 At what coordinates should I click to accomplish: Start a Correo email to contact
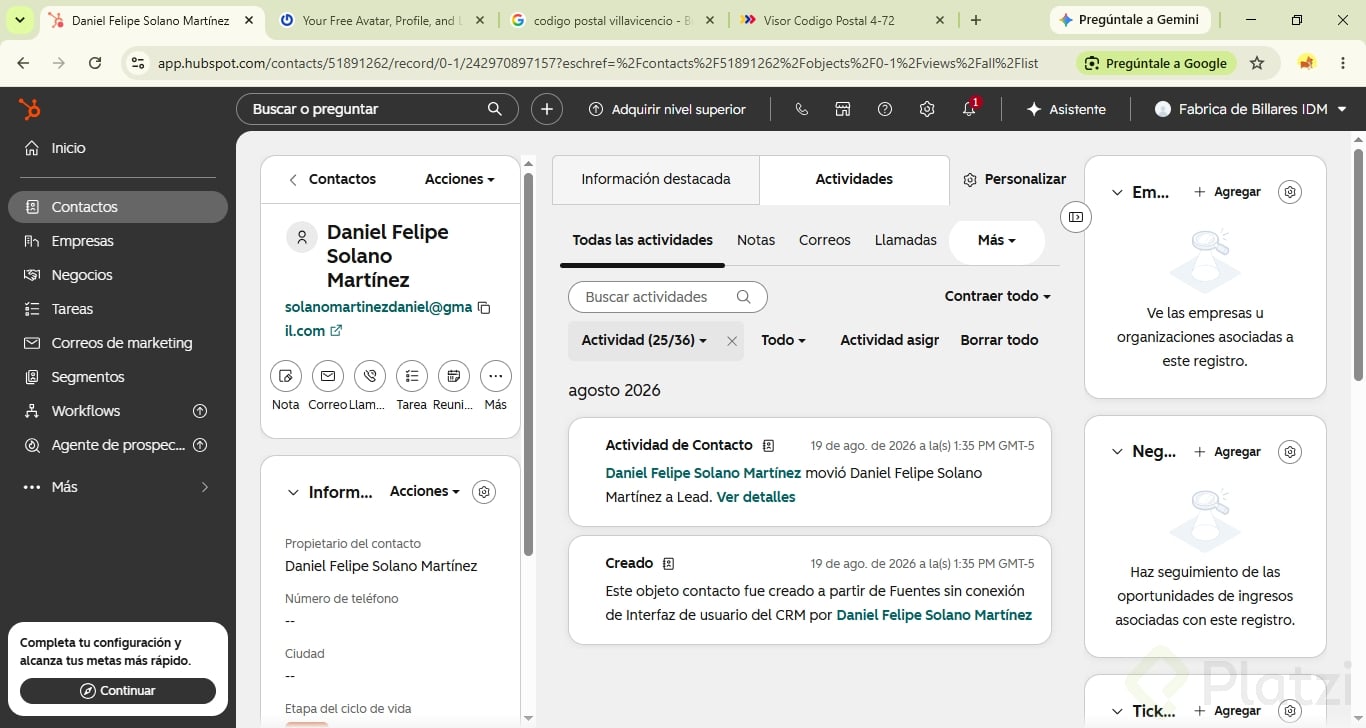[328, 376]
